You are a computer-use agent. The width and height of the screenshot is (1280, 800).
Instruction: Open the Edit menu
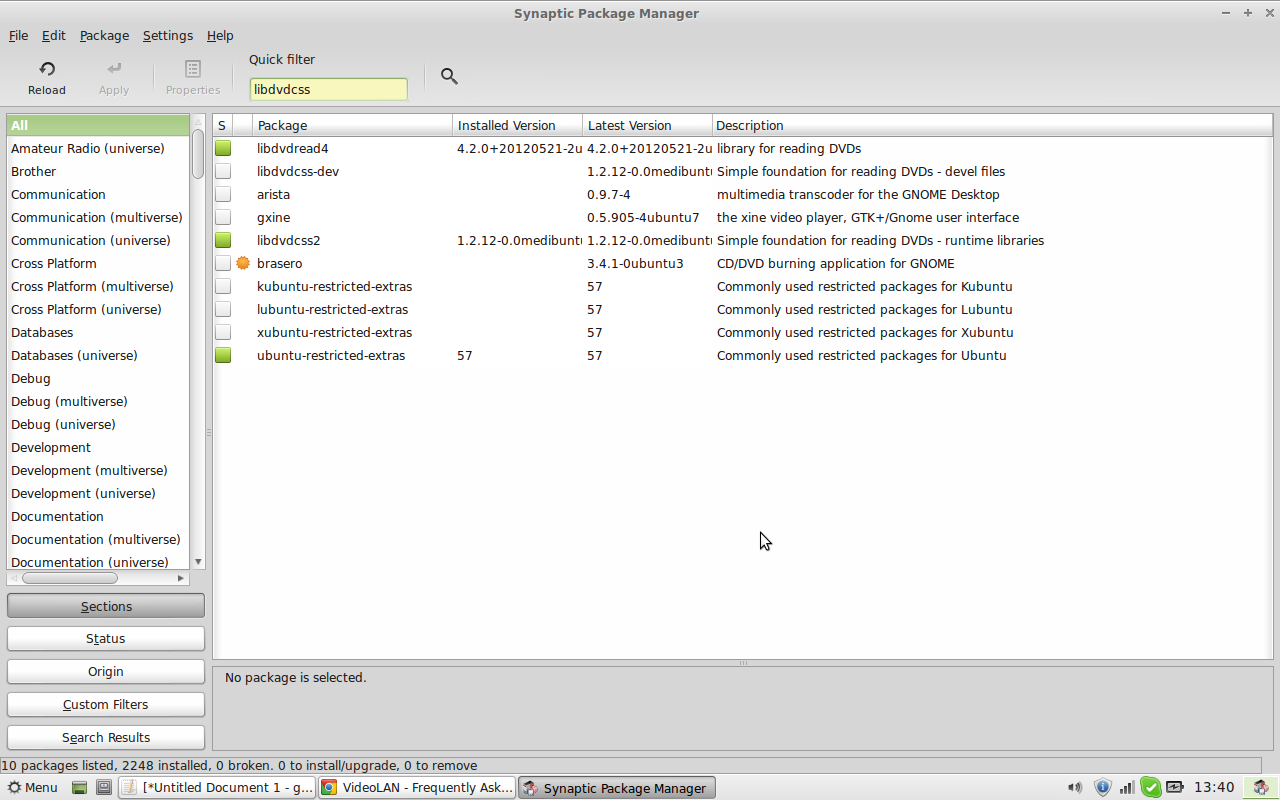pyautogui.click(x=53, y=35)
